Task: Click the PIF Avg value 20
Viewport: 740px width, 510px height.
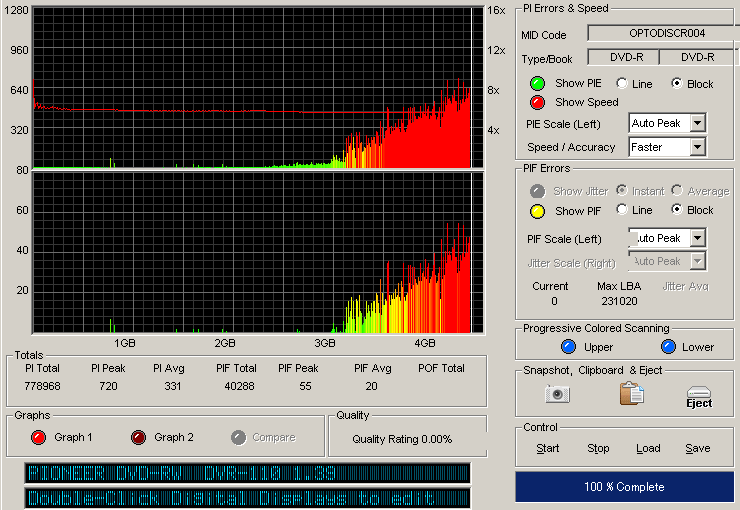Action: click(x=371, y=386)
